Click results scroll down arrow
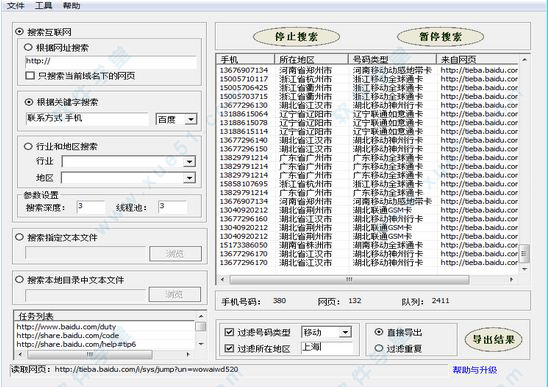 pos(525,269)
